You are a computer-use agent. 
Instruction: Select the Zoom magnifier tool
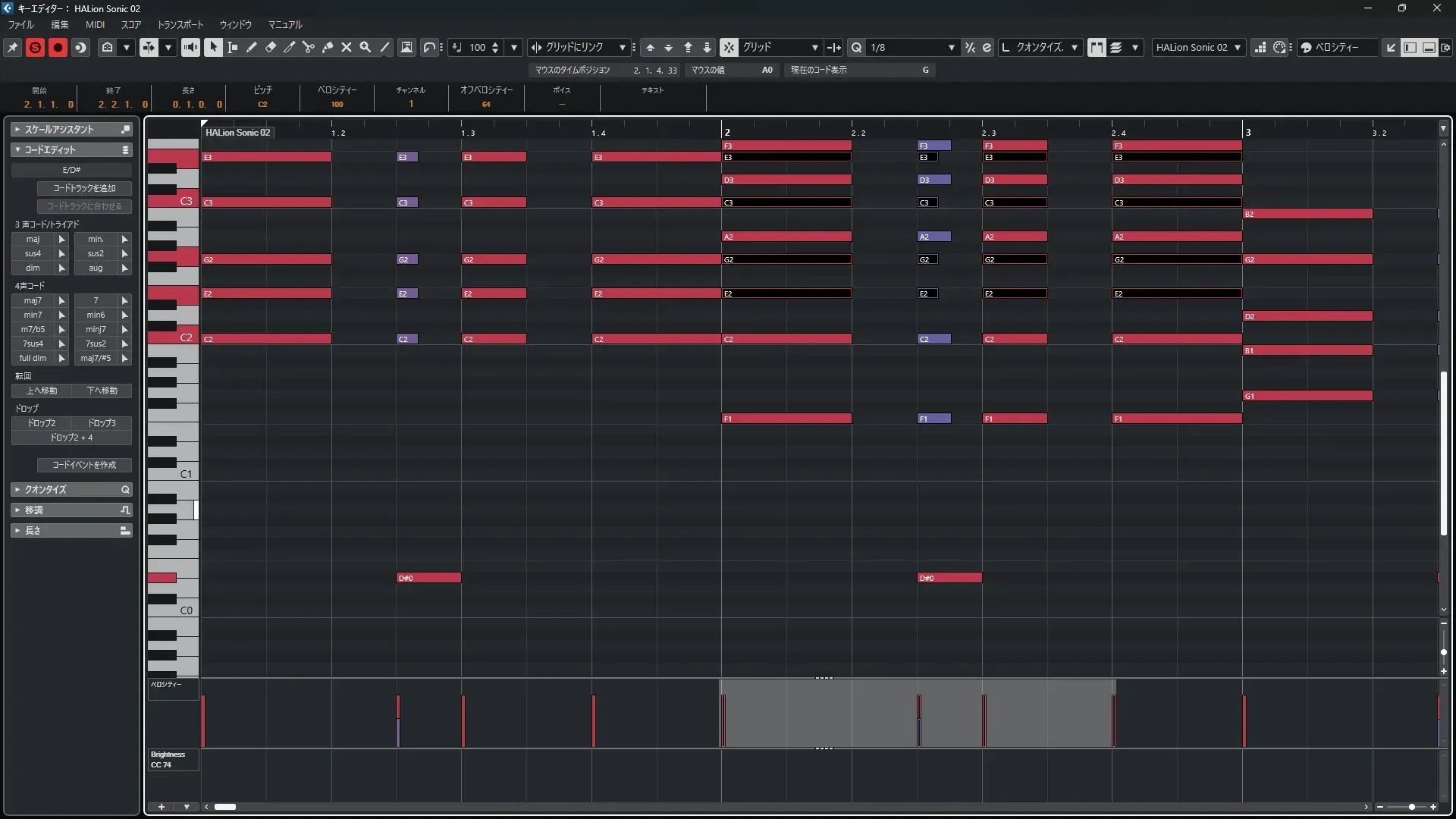(x=366, y=47)
